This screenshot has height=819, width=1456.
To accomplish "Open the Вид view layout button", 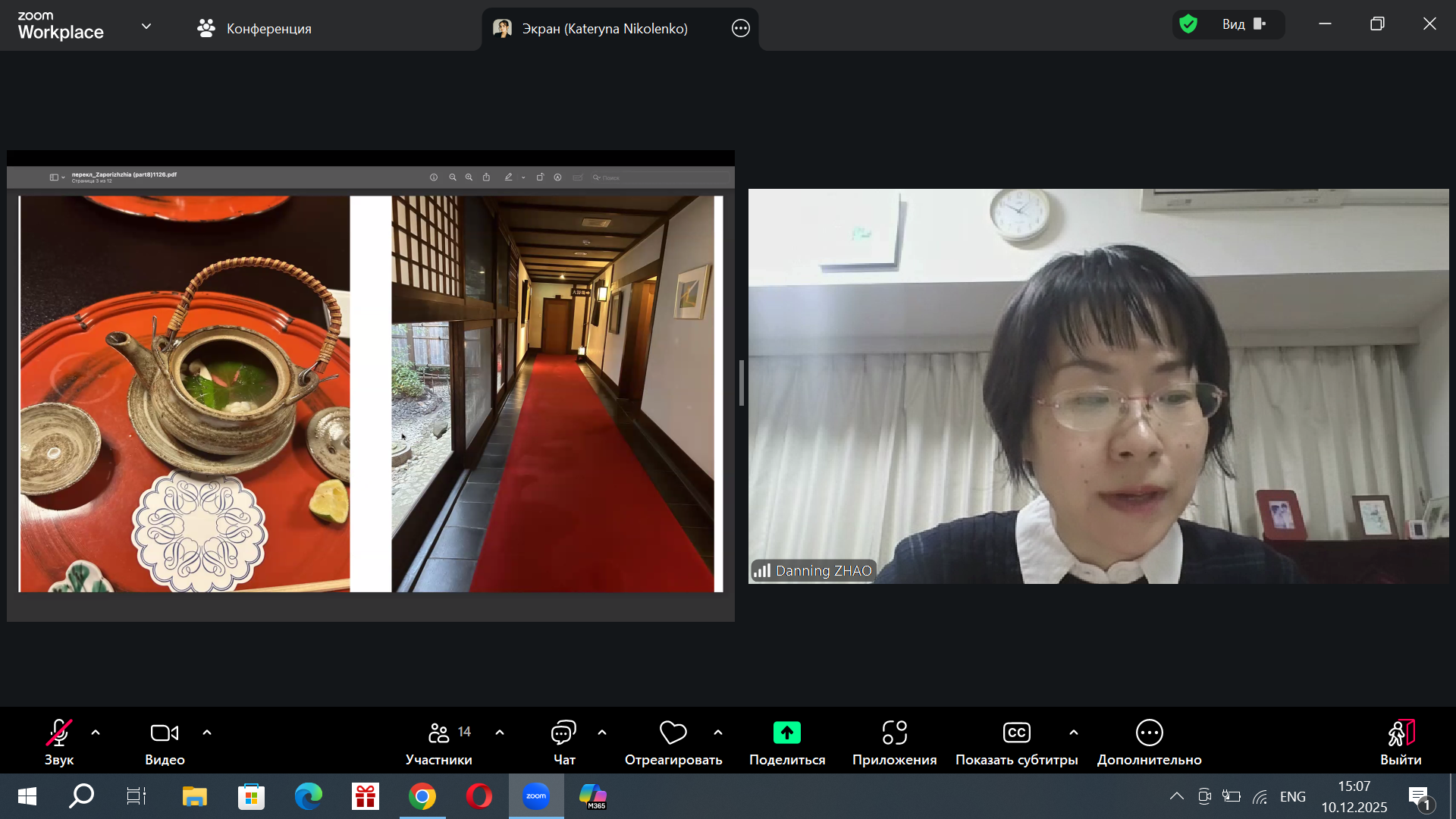I will click(1244, 24).
